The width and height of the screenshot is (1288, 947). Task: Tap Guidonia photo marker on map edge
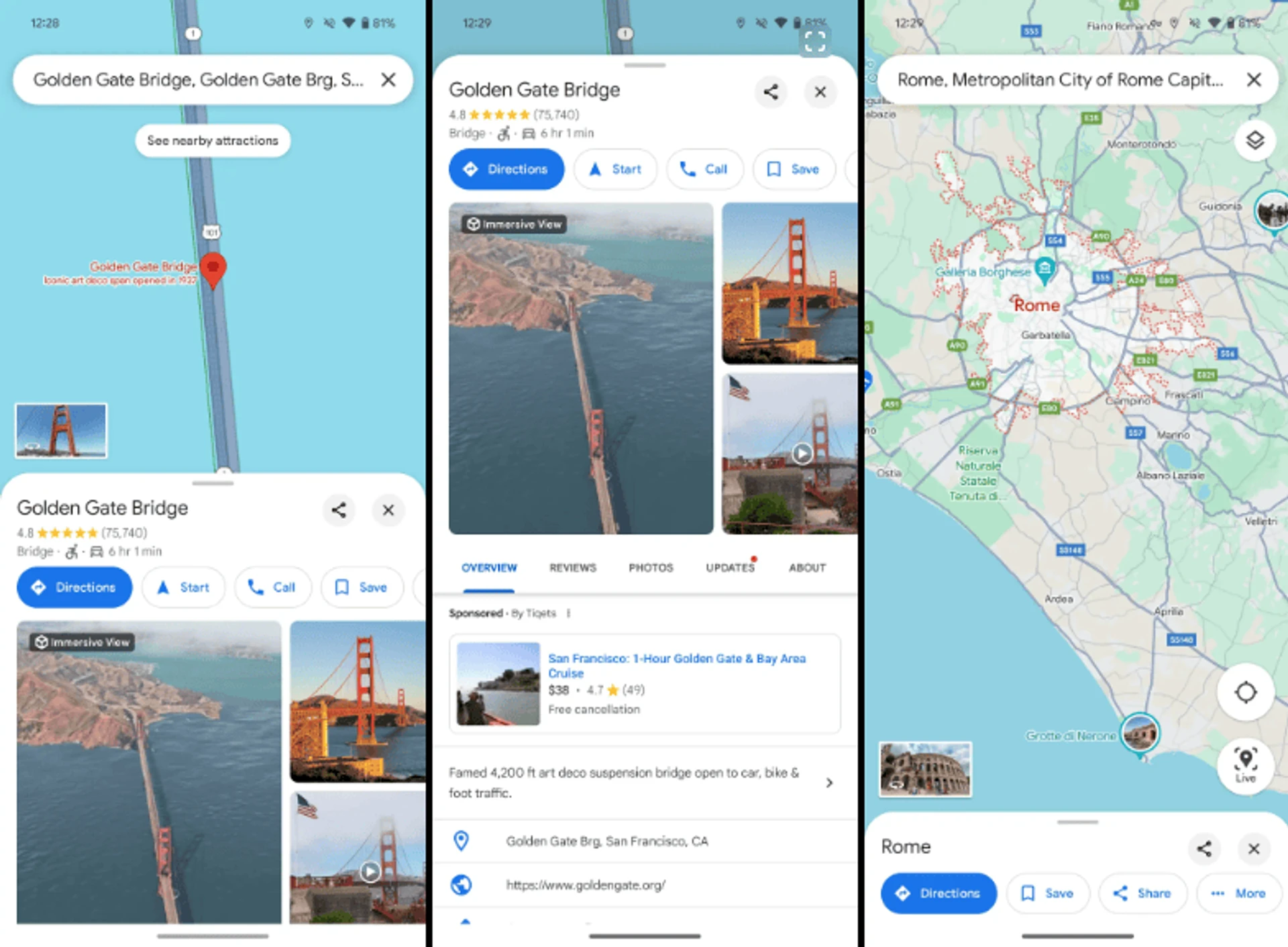coord(1273,211)
